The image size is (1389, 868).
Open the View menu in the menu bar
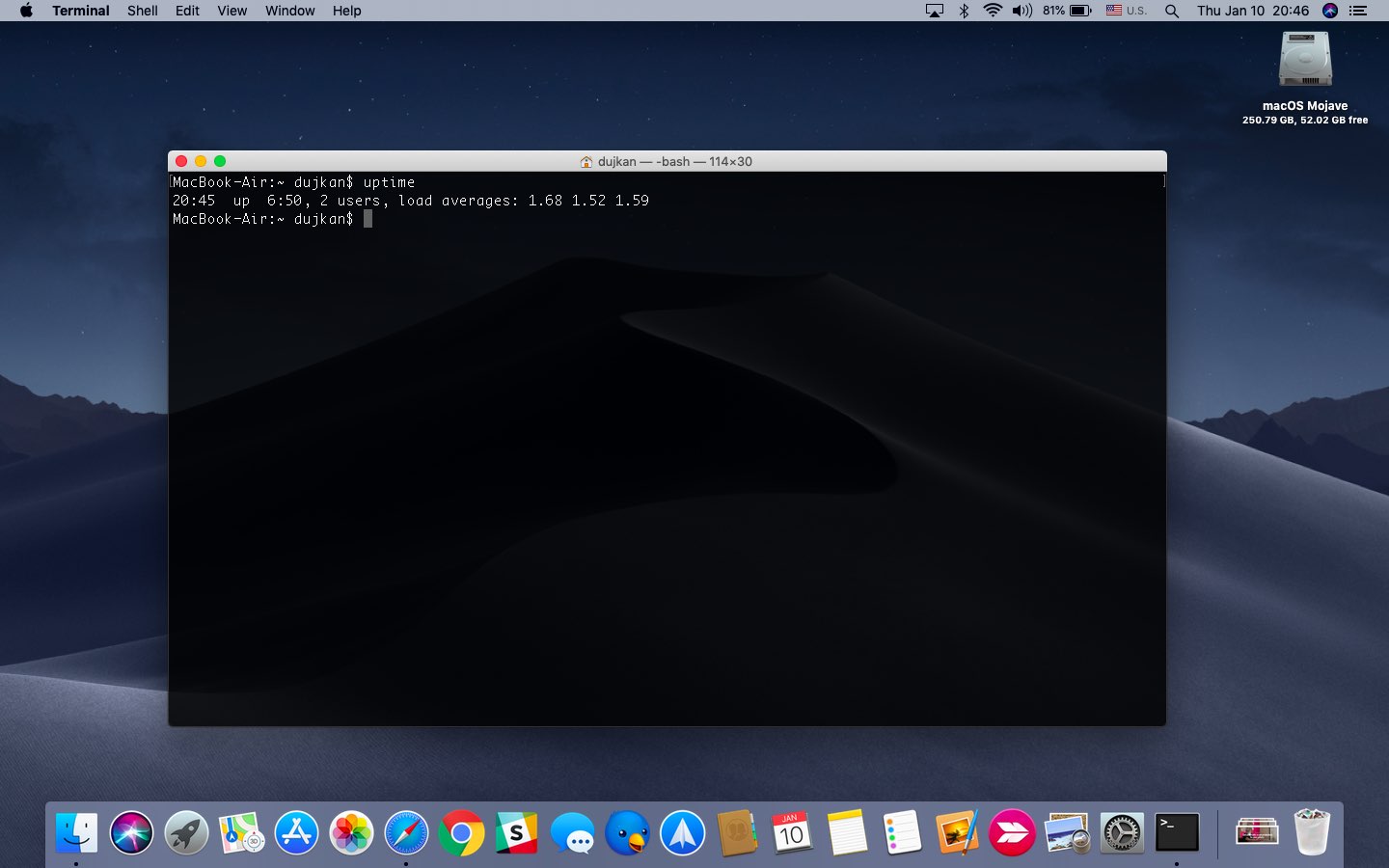click(x=231, y=11)
